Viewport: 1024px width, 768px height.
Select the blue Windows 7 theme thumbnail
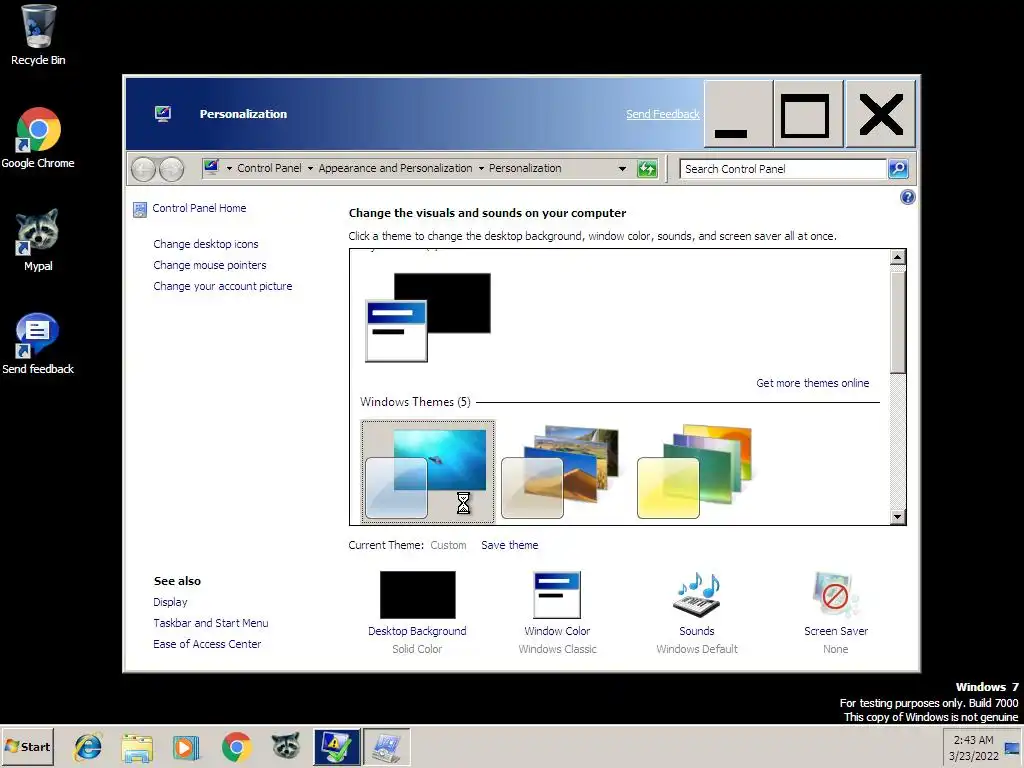point(428,472)
